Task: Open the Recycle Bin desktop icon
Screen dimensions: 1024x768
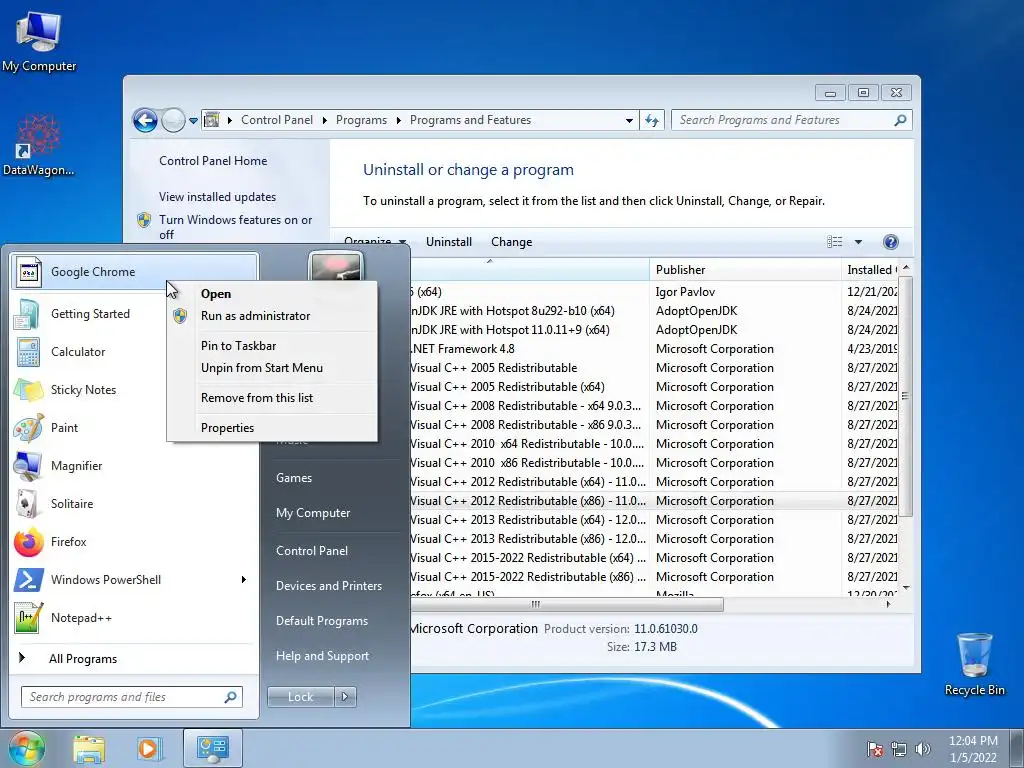Action: (x=974, y=664)
